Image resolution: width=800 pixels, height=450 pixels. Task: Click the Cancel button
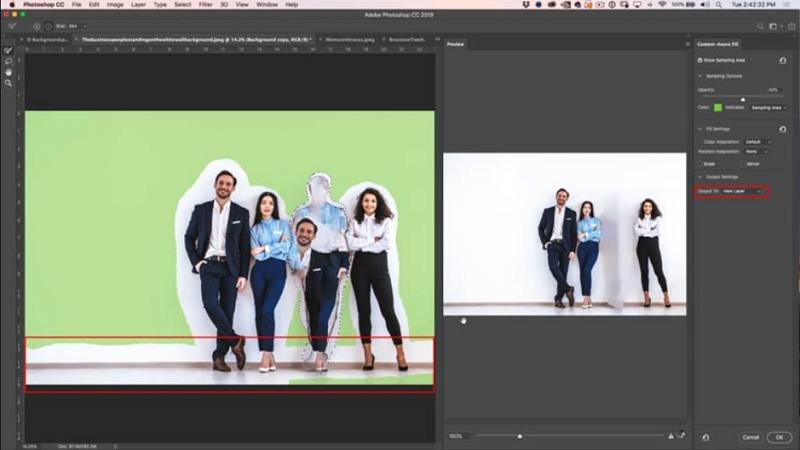pos(751,437)
